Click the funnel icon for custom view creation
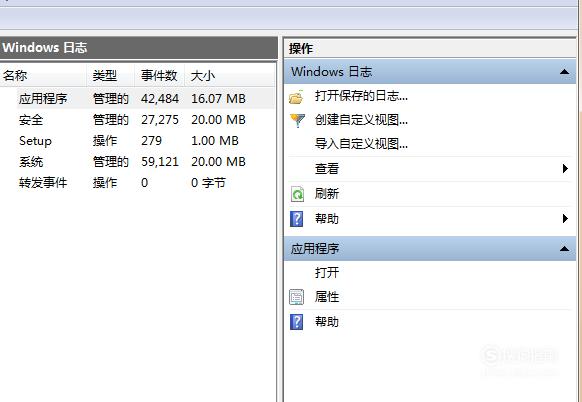Image resolution: width=582 pixels, height=402 pixels. click(x=297, y=121)
